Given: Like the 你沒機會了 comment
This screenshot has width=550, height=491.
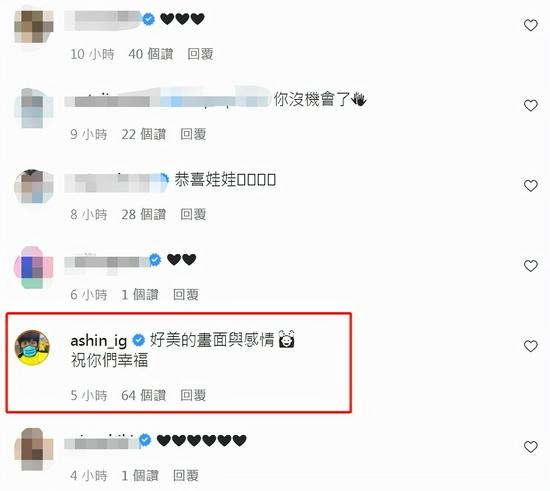Looking at the screenshot, I should (530, 106).
